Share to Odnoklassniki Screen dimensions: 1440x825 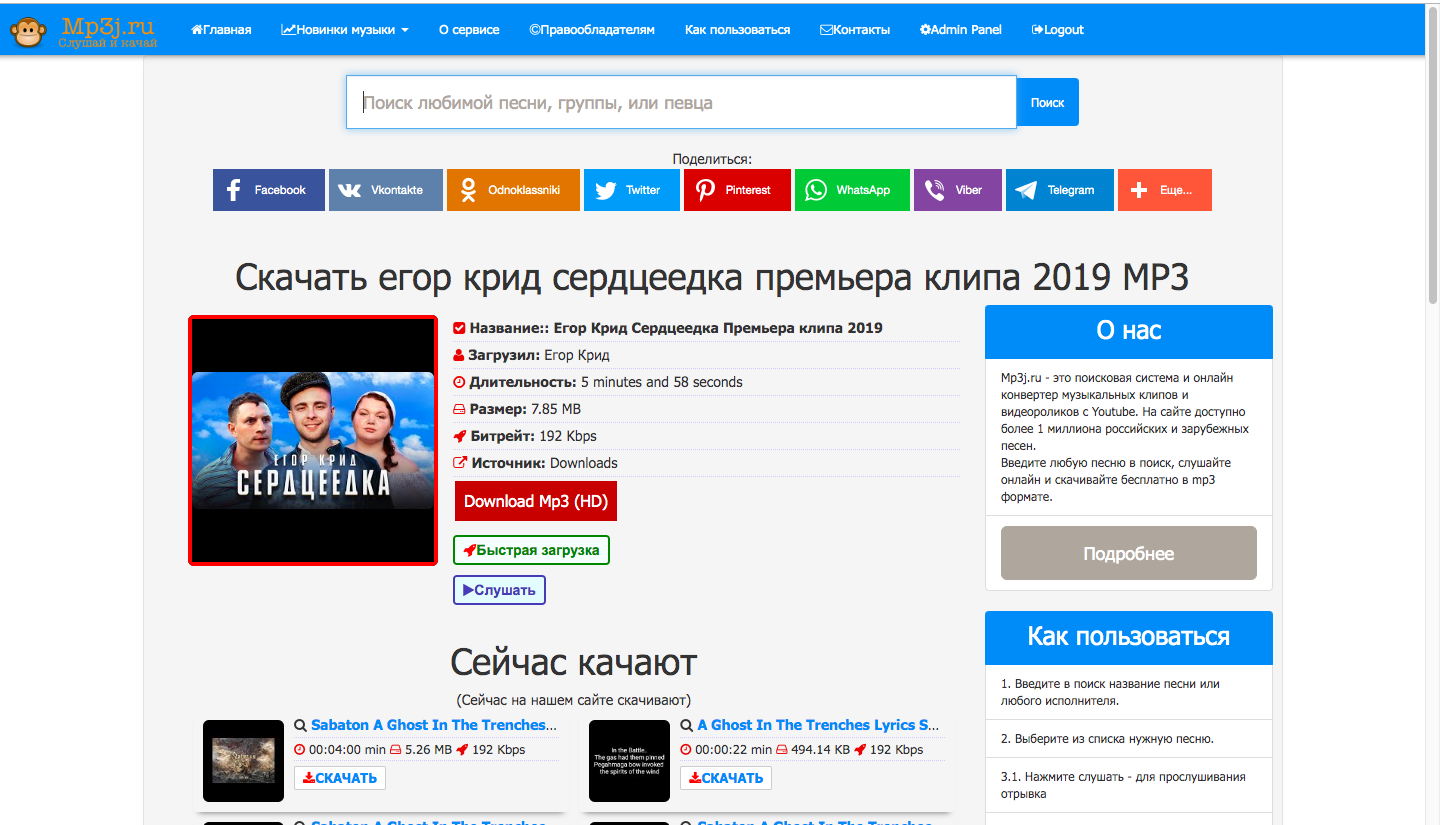coord(513,190)
